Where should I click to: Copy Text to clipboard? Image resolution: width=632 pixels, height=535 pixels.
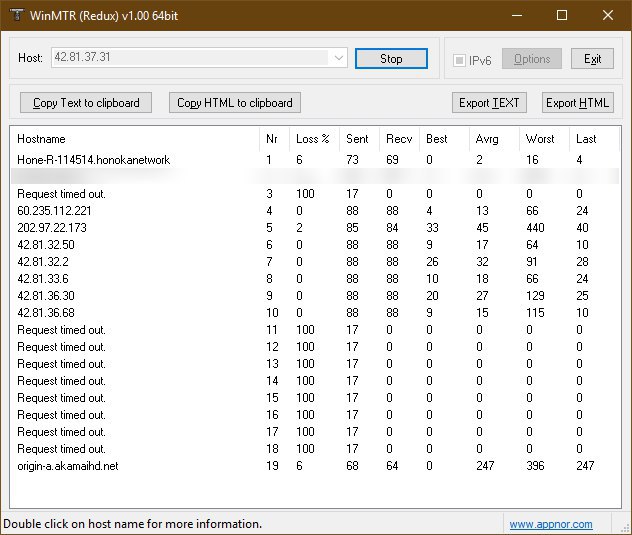click(86, 103)
